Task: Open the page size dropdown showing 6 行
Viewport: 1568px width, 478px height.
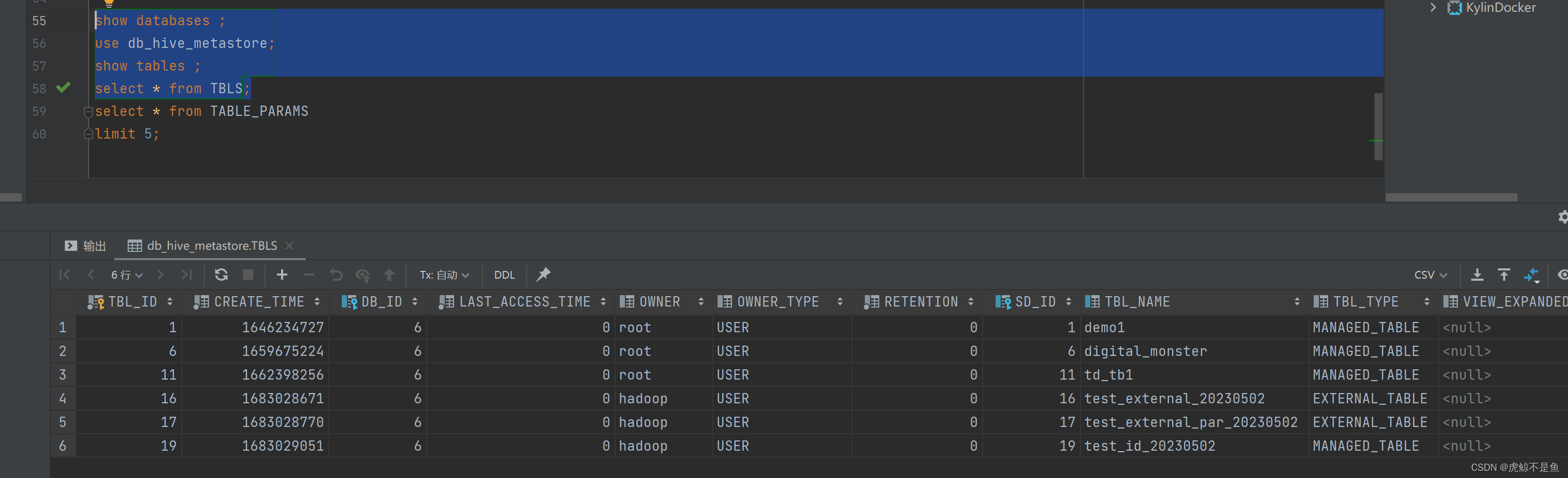Action: (x=126, y=275)
